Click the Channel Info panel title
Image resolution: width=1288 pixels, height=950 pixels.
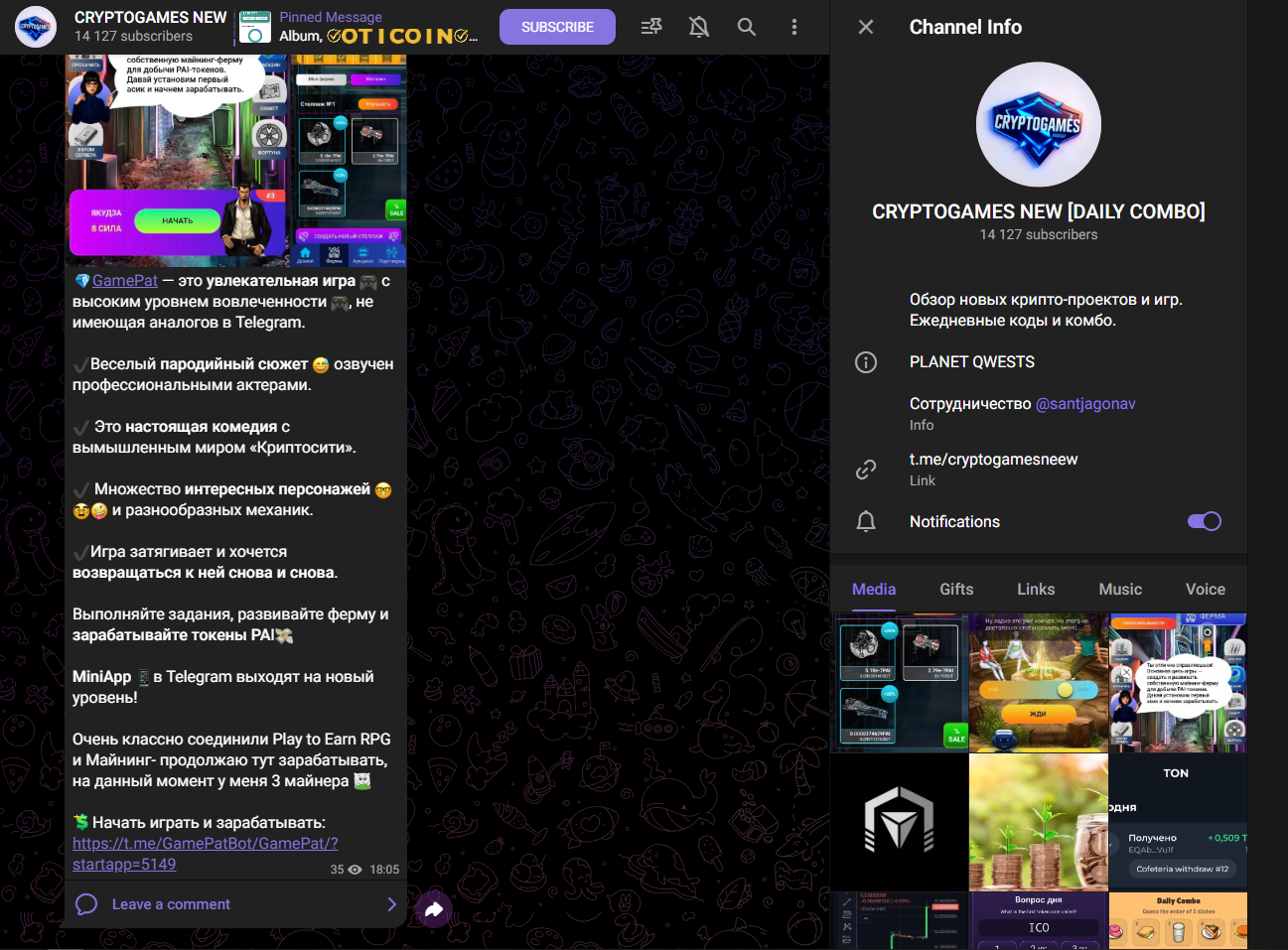(965, 27)
